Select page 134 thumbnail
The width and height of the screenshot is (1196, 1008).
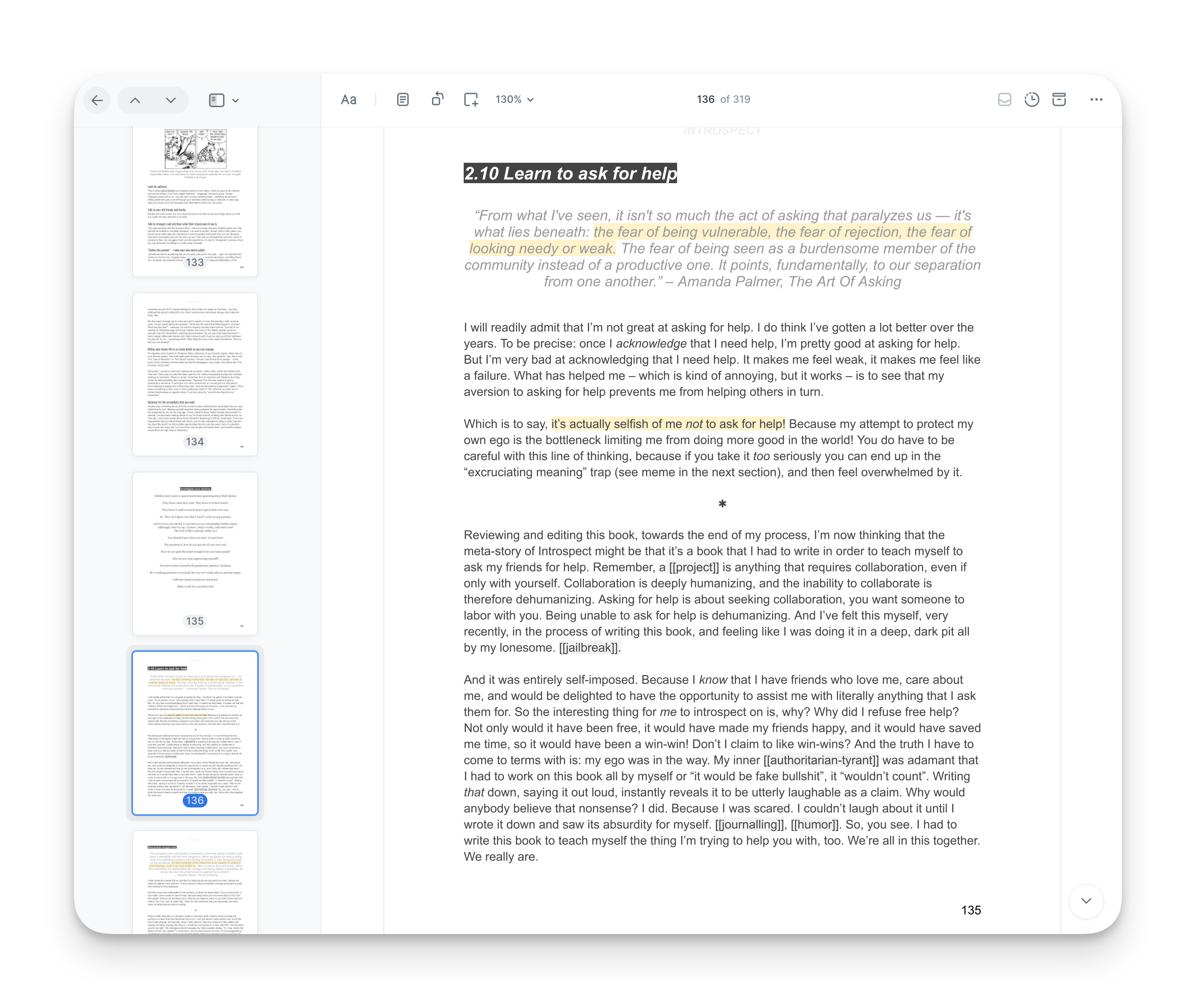[x=195, y=374]
